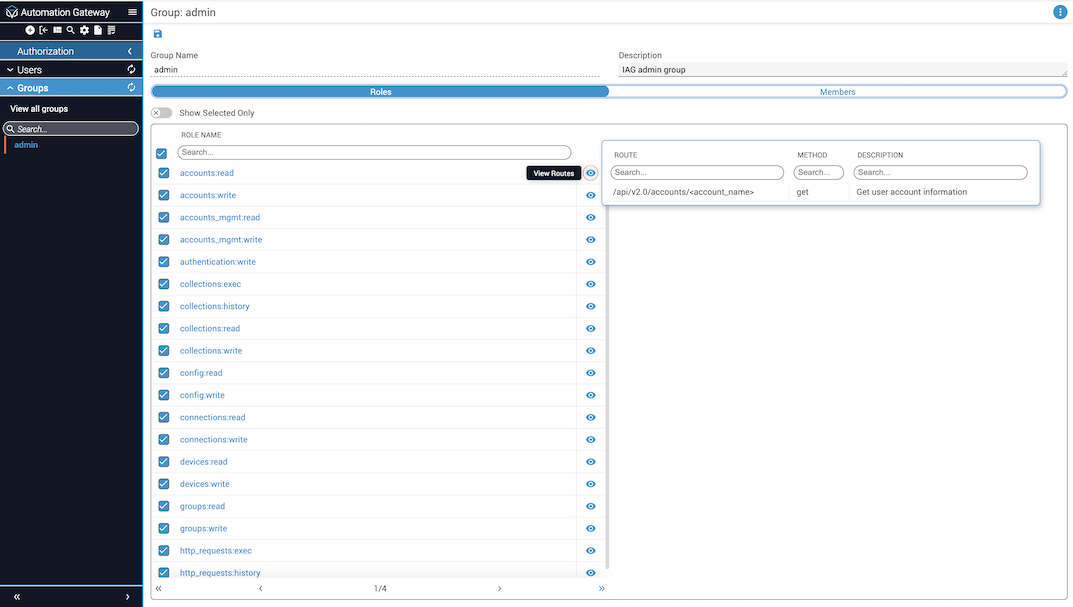View routes for accounts_mgmt:write role
The height and width of the screenshot is (607, 1073).
point(591,240)
